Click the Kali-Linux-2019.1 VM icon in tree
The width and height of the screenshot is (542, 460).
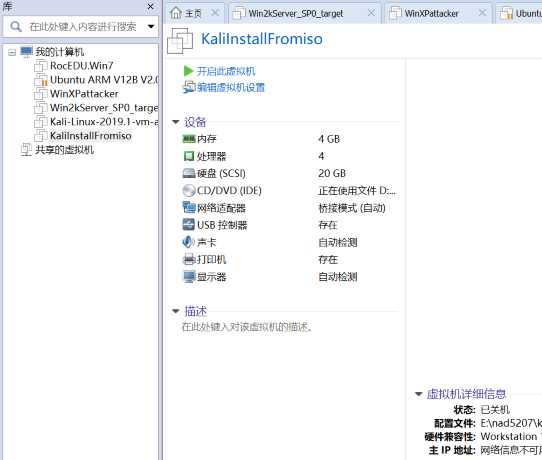(x=40, y=122)
